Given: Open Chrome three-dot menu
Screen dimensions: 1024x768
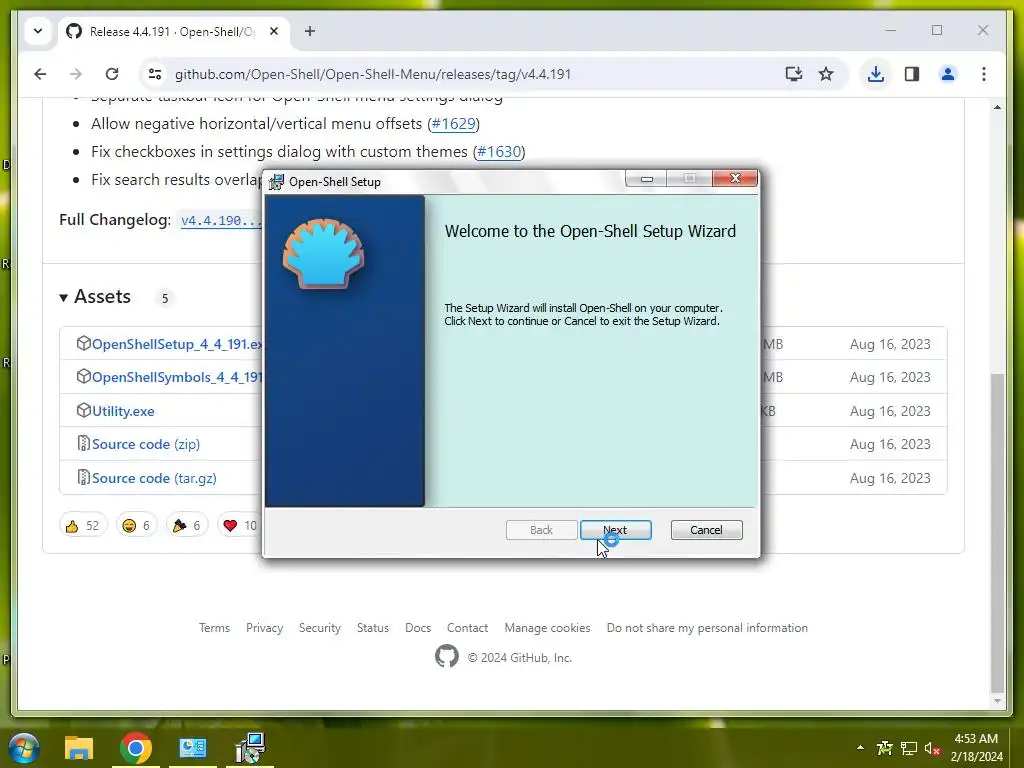Looking at the screenshot, I should [984, 74].
